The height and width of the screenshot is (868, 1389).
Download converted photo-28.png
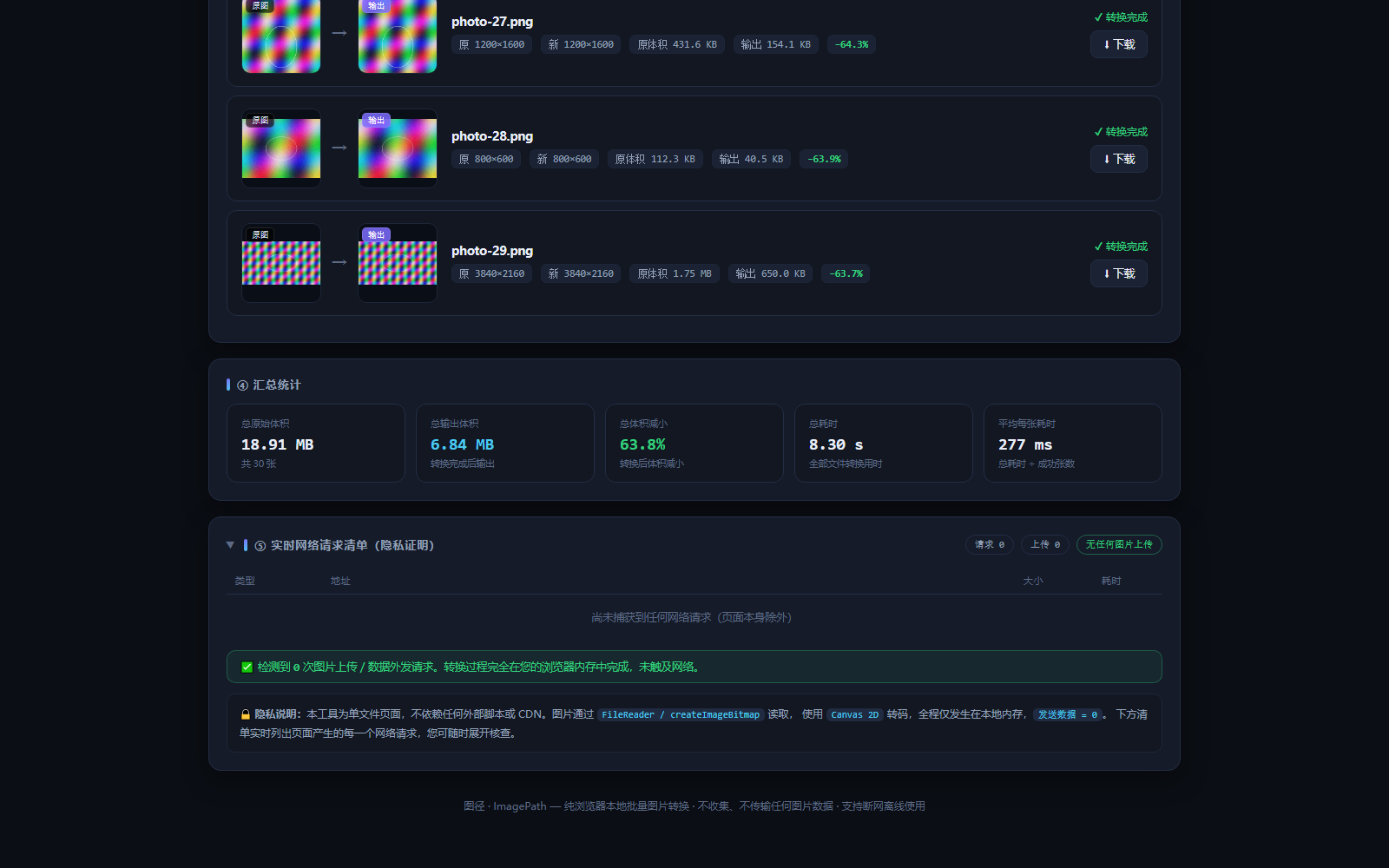point(1118,159)
